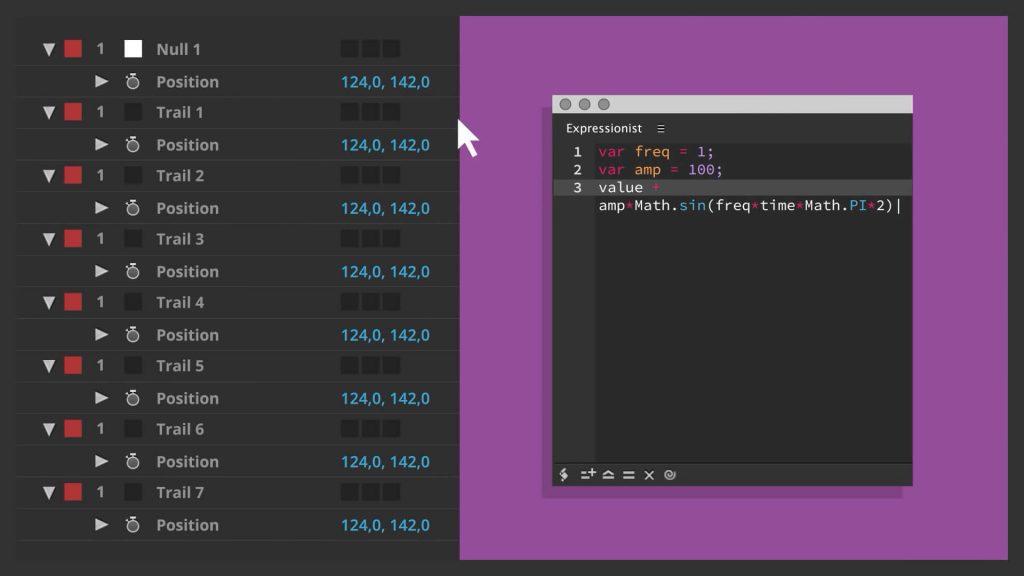Collapse the Trail 5 layer triangle

48,366
